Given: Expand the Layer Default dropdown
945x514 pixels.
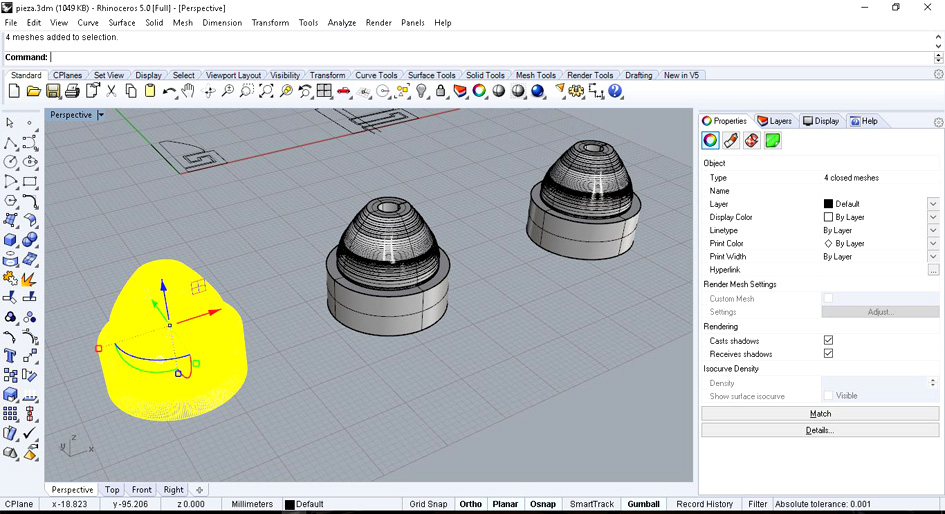Looking at the screenshot, I should [x=933, y=204].
